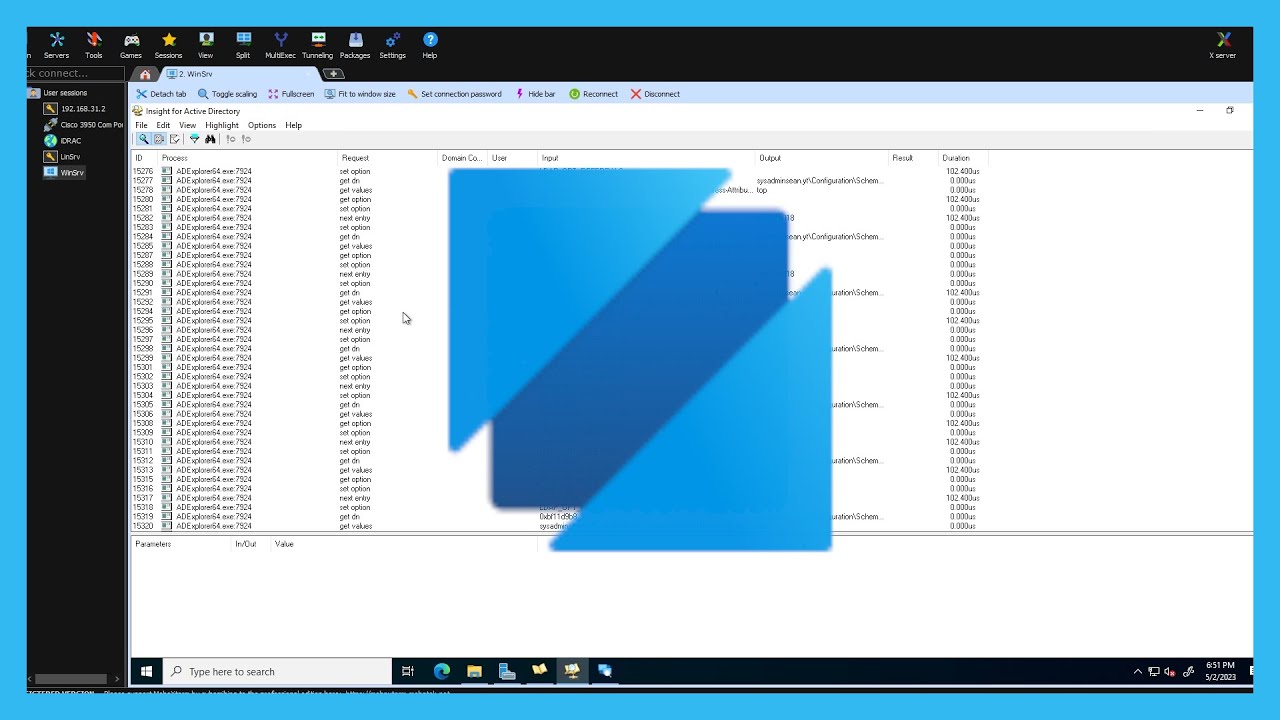Select the Cisco 3950 Com Port session
This screenshot has width=1280, height=720.
pos(84,125)
